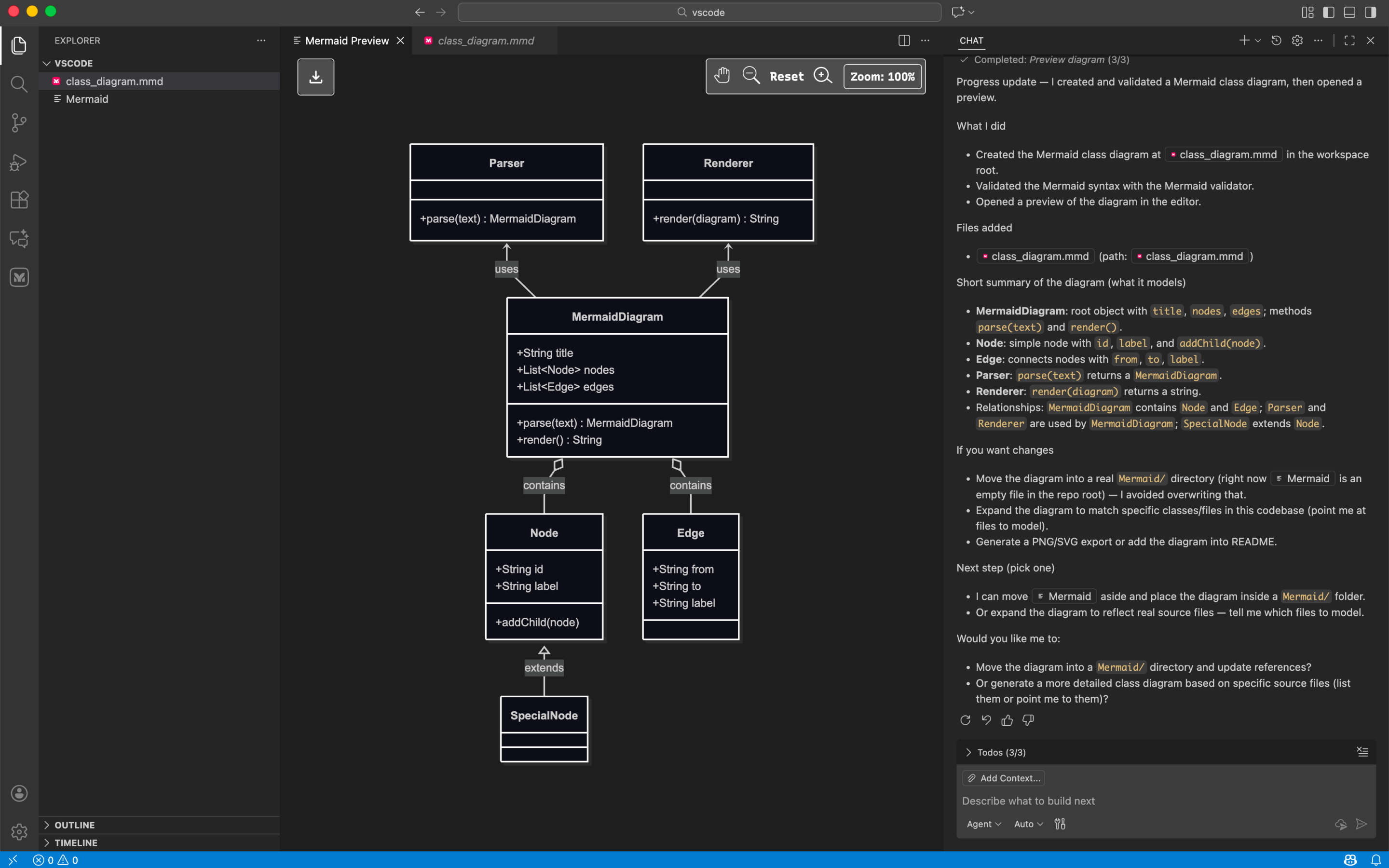The height and width of the screenshot is (868, 1389).
Task: Open the Agent mode dropdown
Action: (982, 824)
